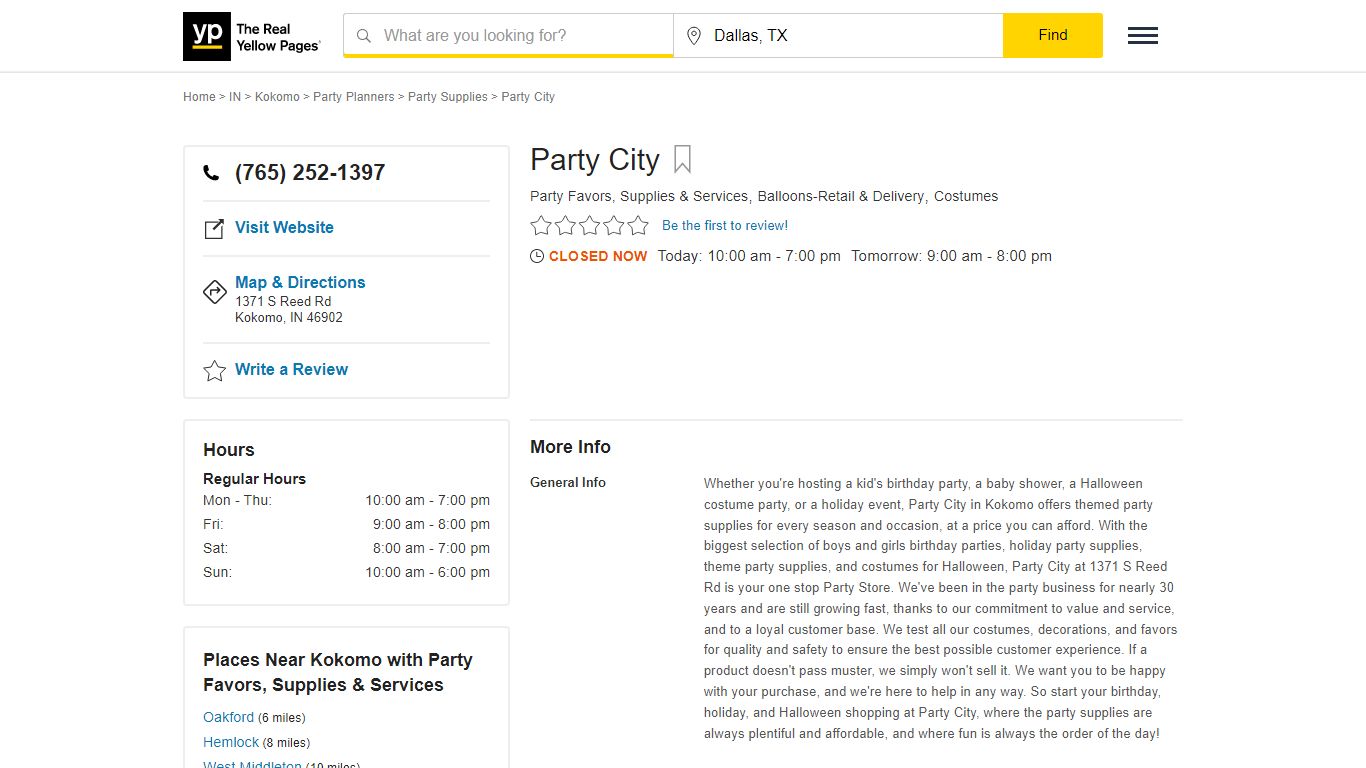The image size is (1366, 768).
Task: Click the address 1371 S Reed Rd
Action: pyautogui.click(x=283, y=301)
